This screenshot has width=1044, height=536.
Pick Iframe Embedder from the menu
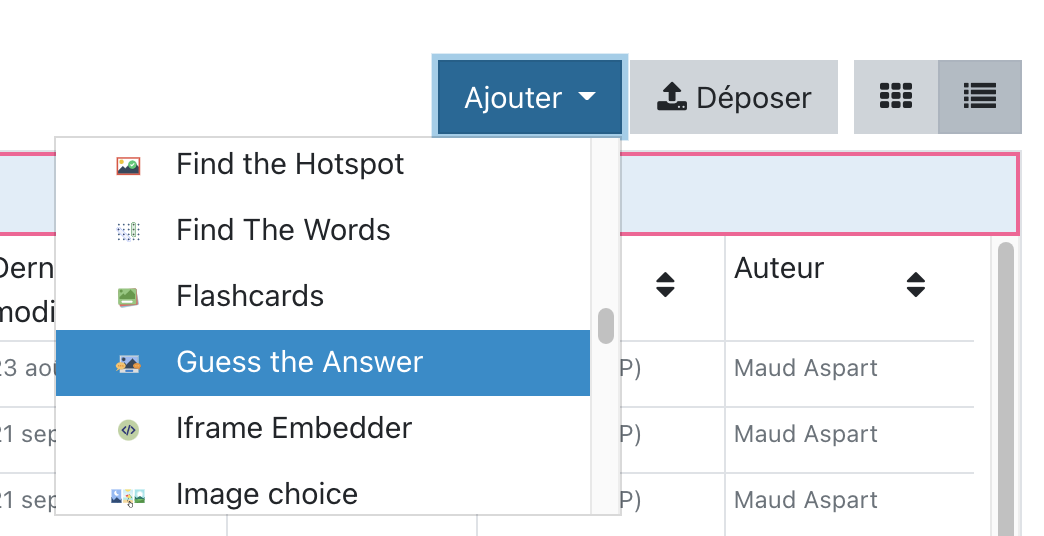[294, 429]
